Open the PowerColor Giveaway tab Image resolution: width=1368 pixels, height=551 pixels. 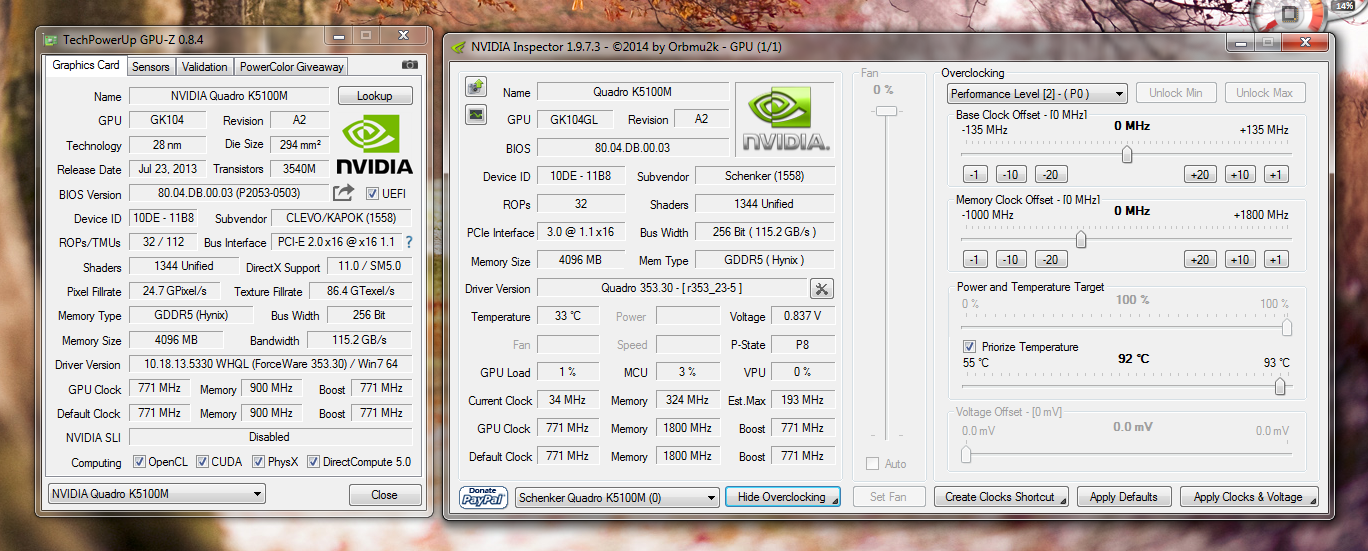pos(291,67)
